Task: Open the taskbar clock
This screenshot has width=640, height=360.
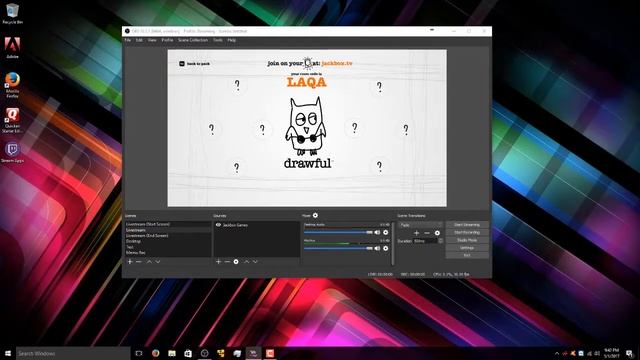Action: coord(611,353)
